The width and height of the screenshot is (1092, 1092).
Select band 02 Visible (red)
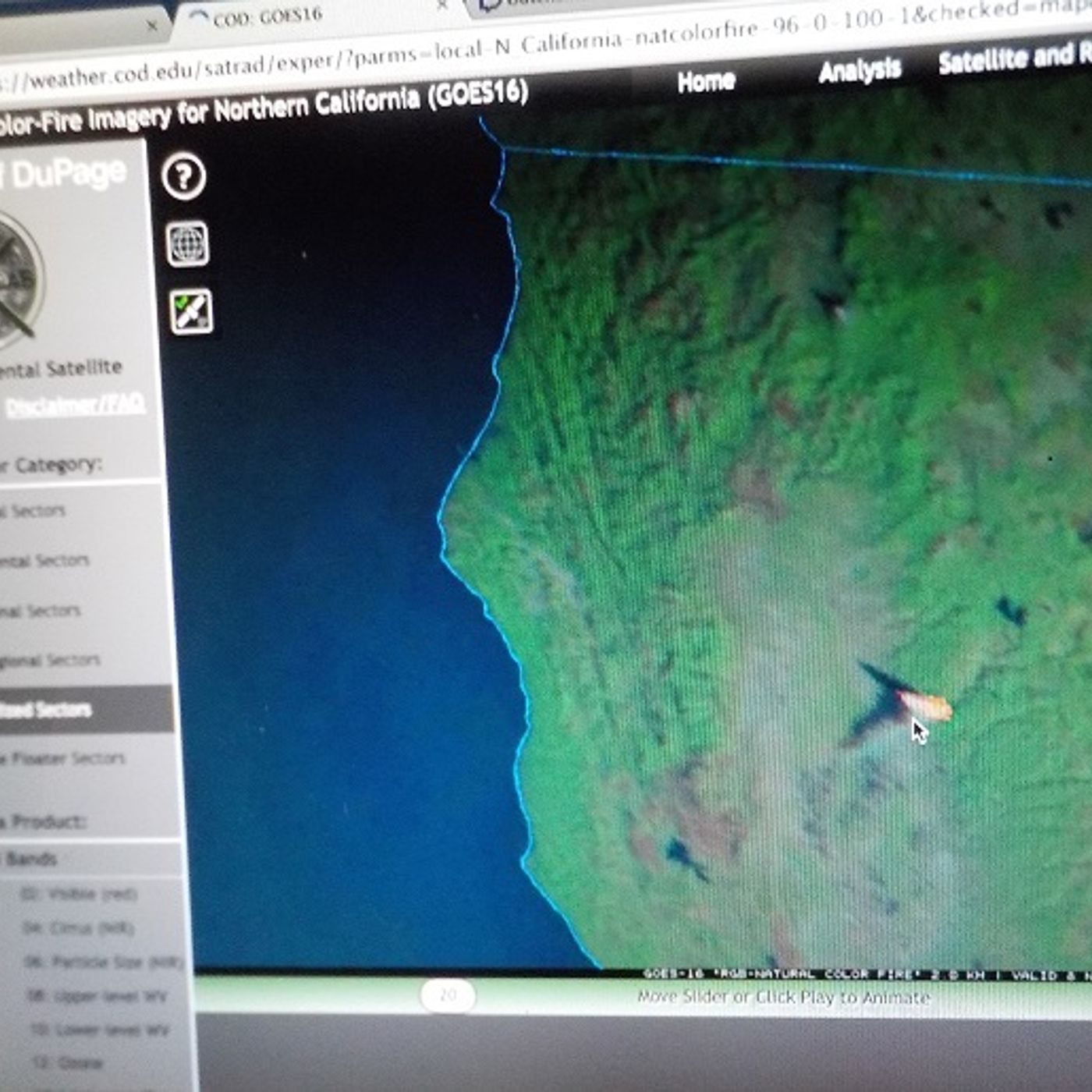[x=80, y=894]
